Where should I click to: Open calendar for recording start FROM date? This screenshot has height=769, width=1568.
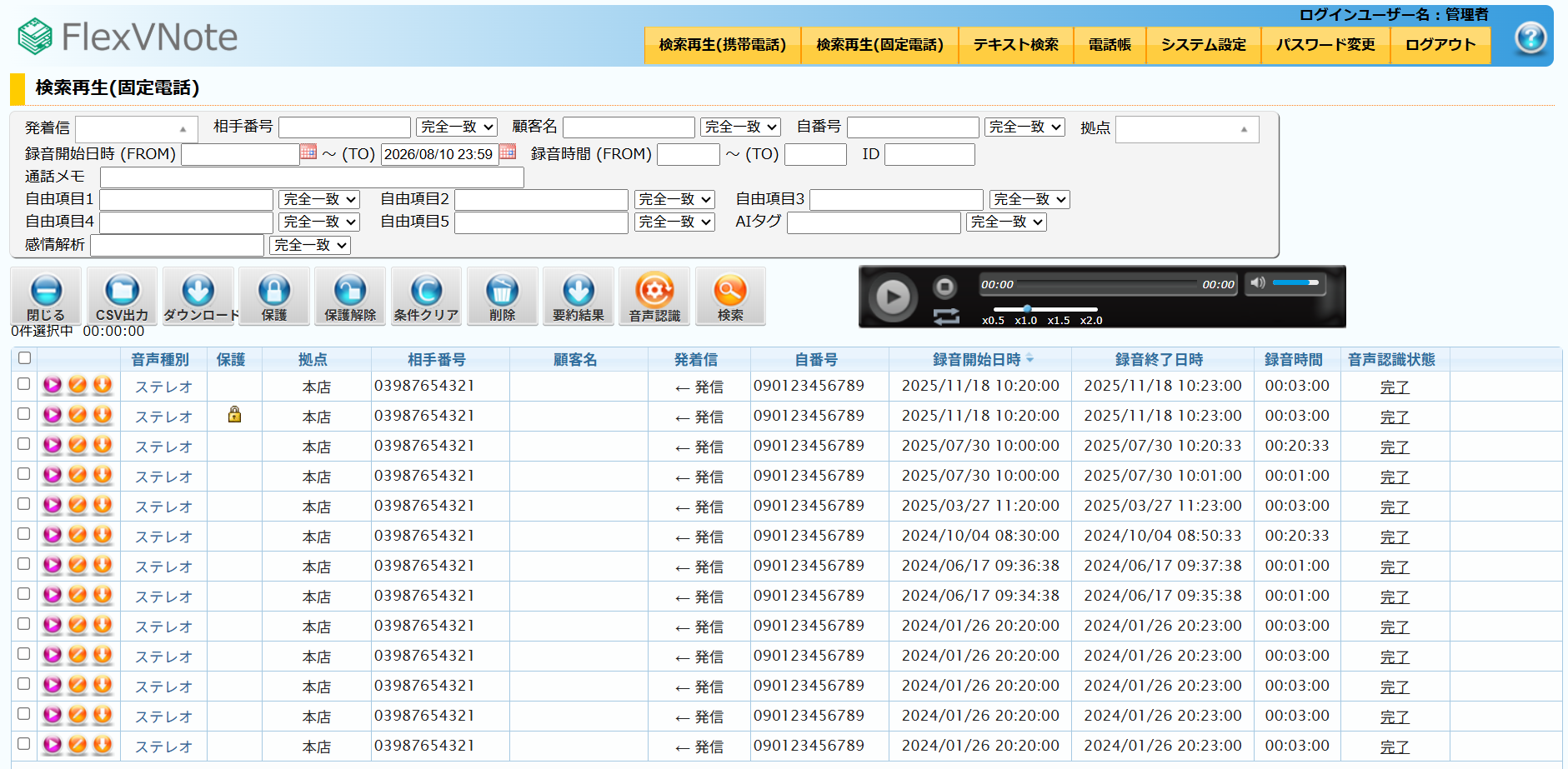pos(308,152)
